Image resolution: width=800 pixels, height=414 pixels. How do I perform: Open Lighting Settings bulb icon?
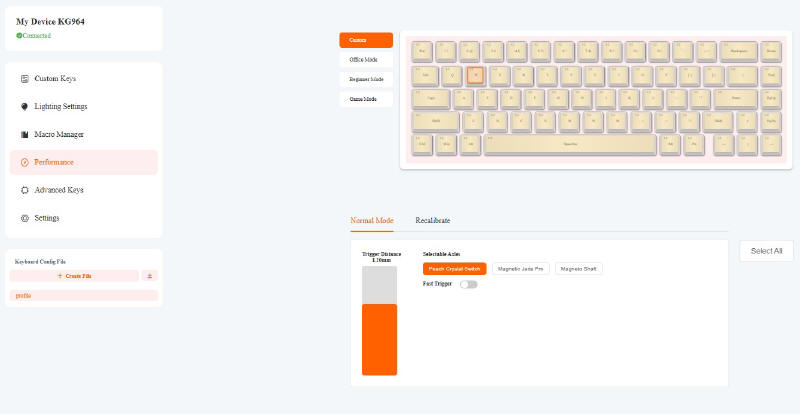(x=24, y=107)
